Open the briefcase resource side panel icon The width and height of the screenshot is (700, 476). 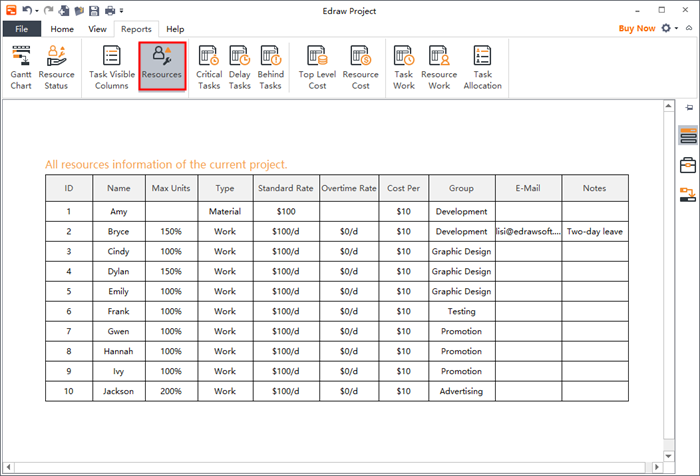pyautogui.click(x=688, y=165)
